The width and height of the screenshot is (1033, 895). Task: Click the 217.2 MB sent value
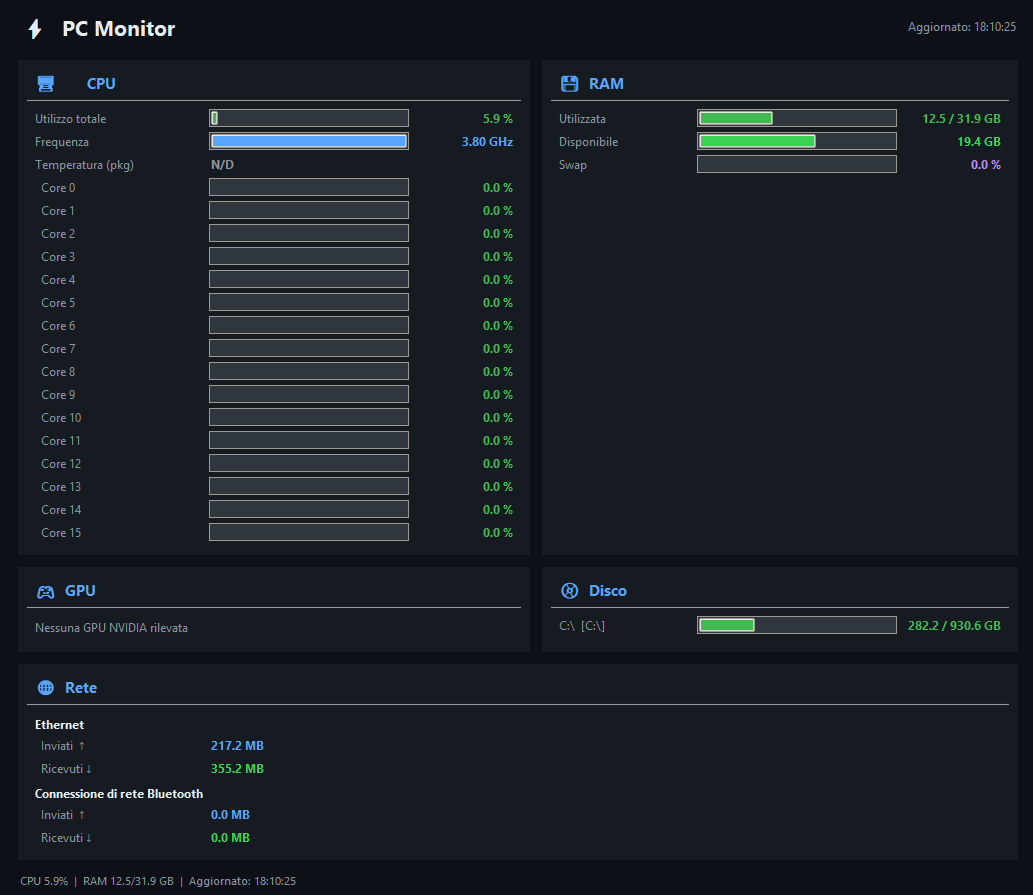[237, 746]
